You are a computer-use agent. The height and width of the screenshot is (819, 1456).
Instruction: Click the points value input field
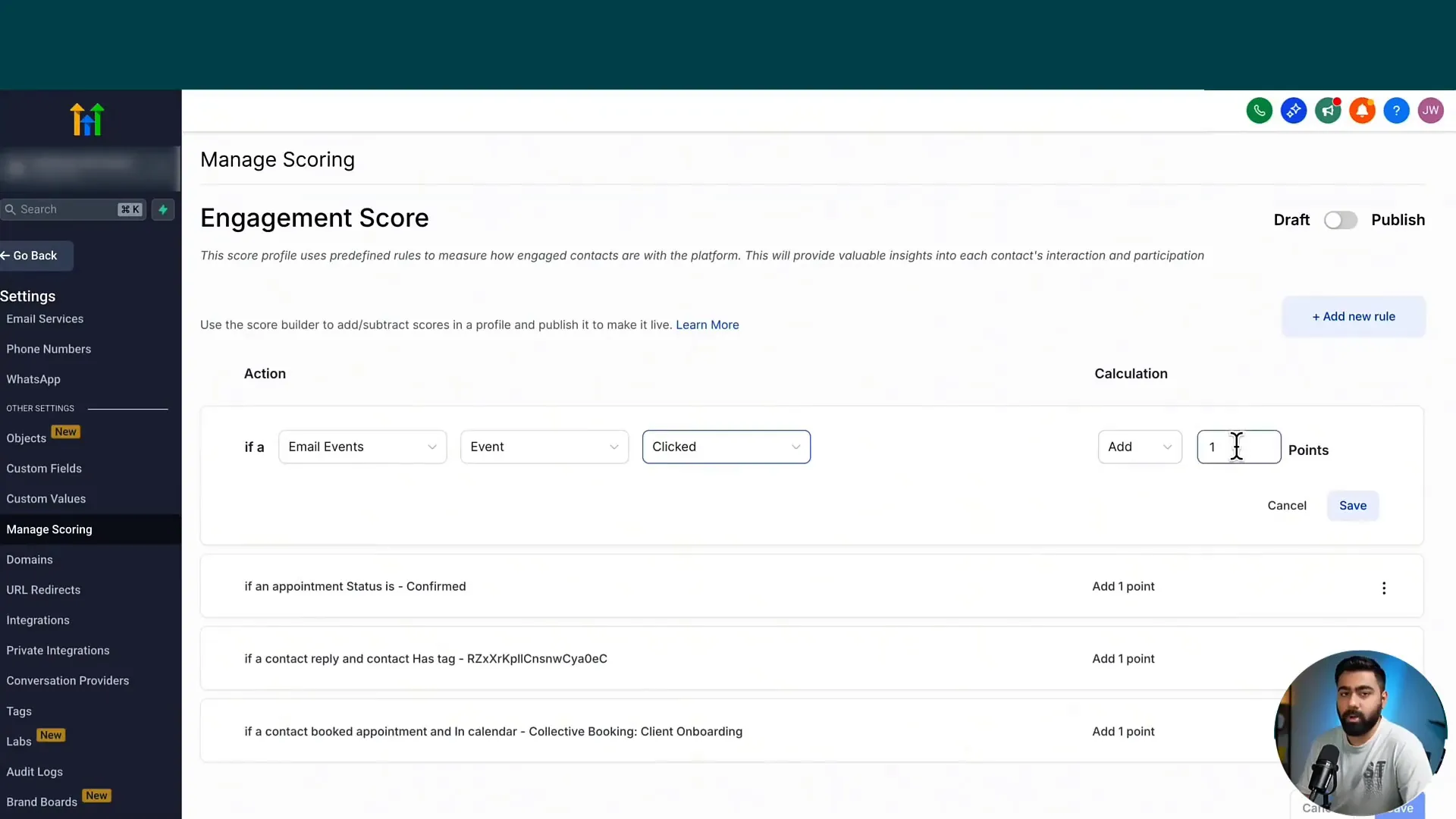click(1238, 447)
